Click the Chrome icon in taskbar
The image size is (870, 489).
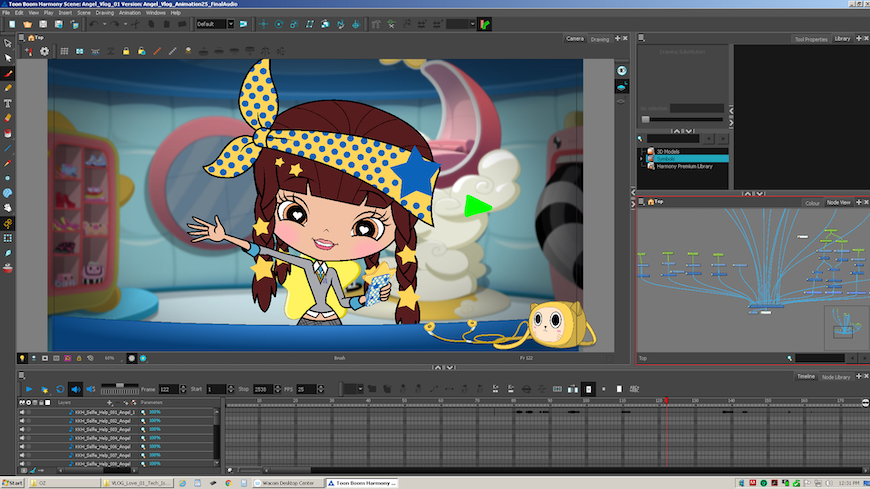click(x=228, y=483)
